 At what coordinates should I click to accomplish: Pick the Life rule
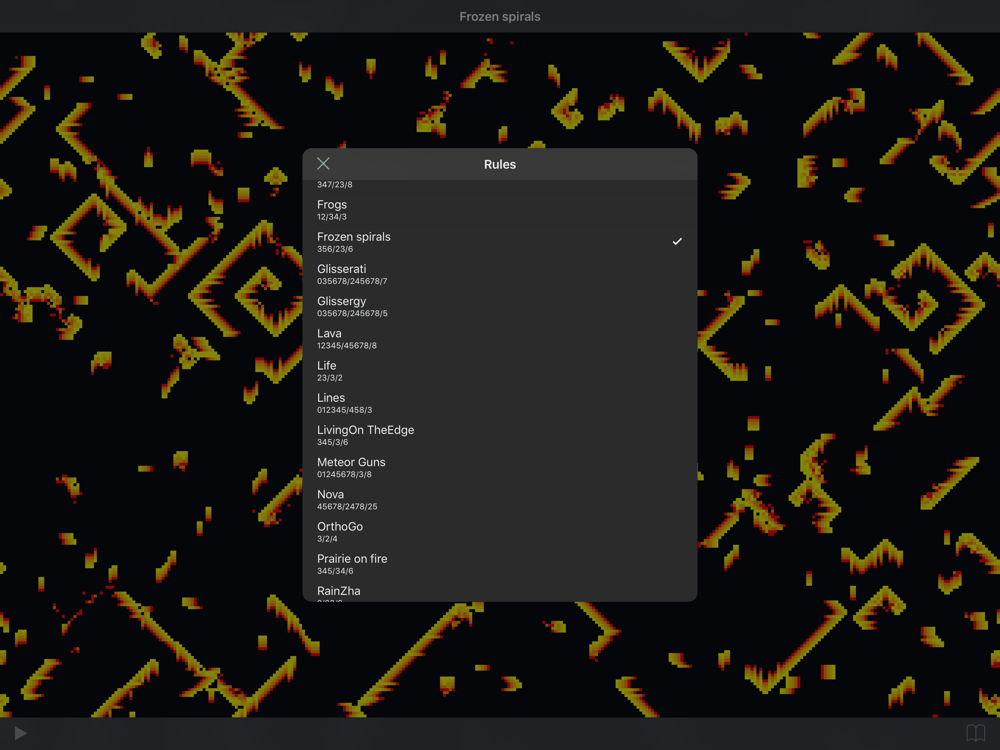[x=499, y=371]
